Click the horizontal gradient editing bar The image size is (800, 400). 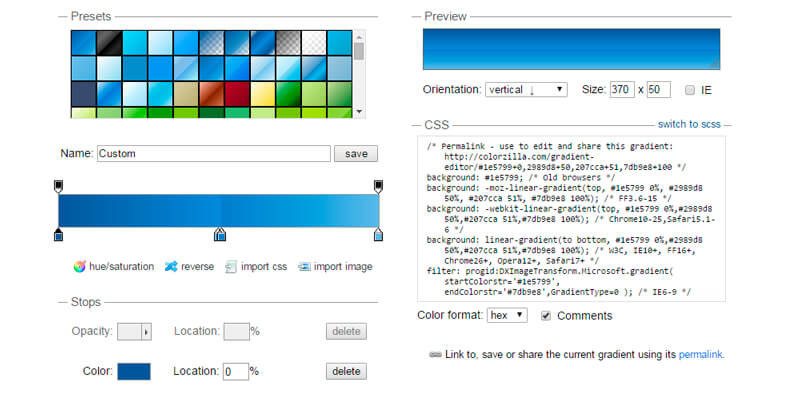(218, 211)
